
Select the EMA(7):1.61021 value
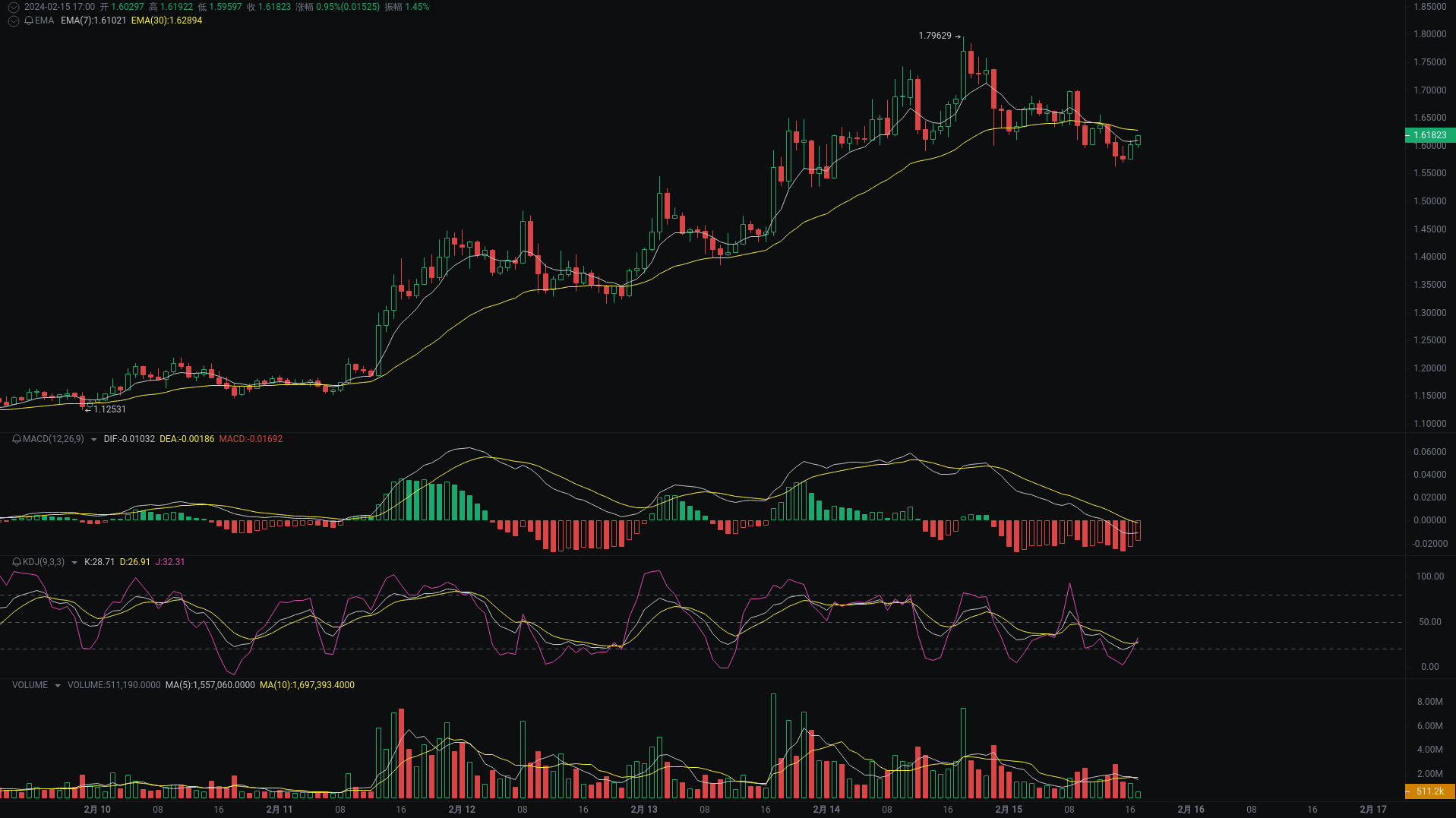tap(93, 21)
